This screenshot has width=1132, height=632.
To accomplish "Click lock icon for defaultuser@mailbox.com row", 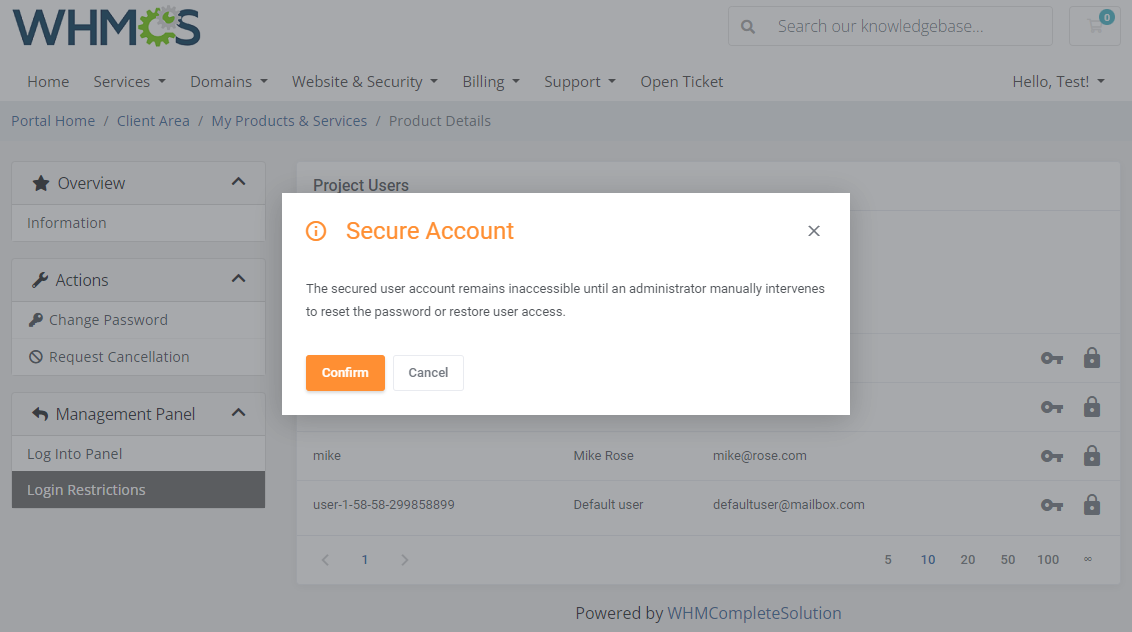I will (1092, 505).
